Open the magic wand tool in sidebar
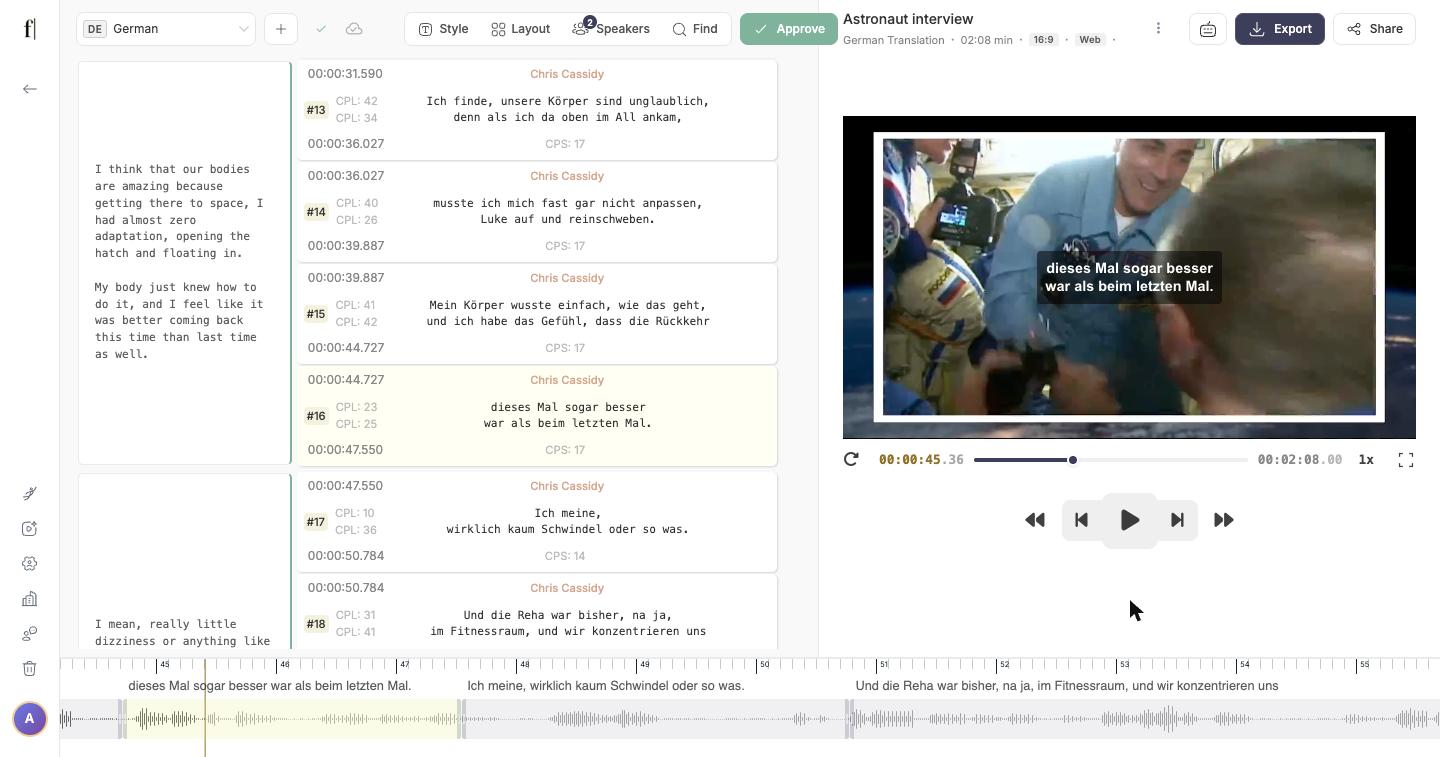This screenshot has width=1440, height=757. pos(30,494)
